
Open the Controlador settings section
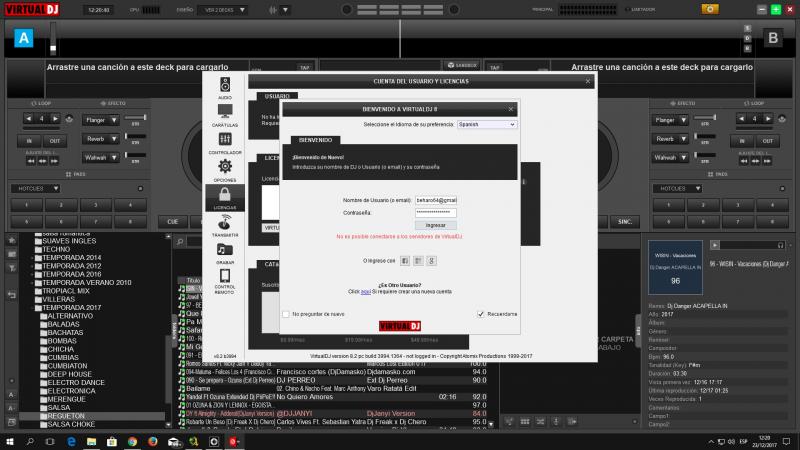tap(225, 143)
